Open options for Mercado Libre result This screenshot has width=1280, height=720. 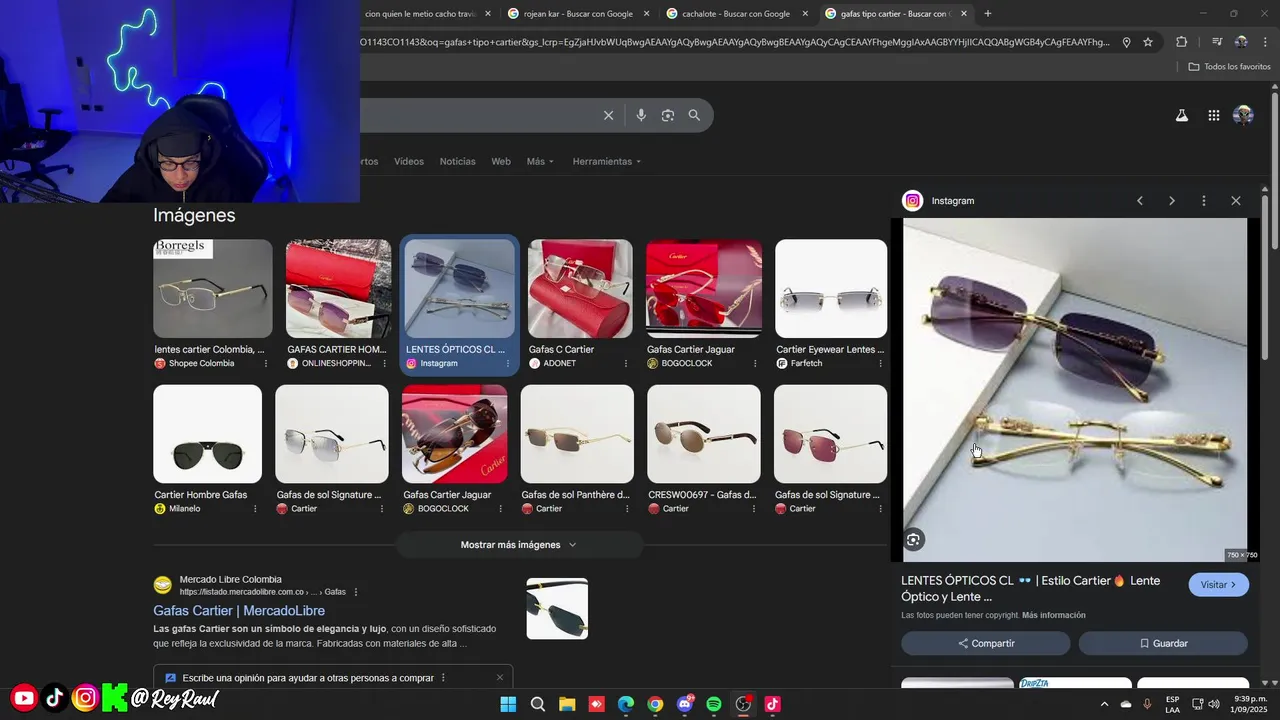click(356, 592)
